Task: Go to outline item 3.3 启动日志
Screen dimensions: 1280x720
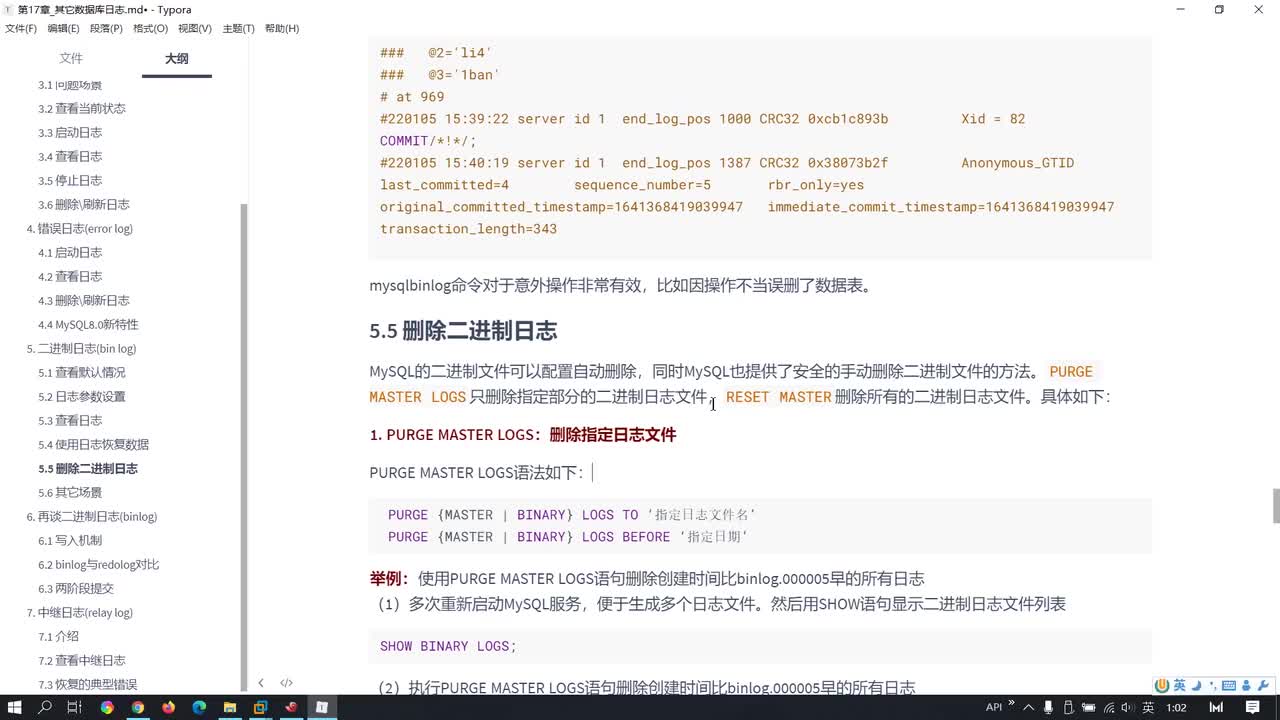Action: click(x=70, y=132)
